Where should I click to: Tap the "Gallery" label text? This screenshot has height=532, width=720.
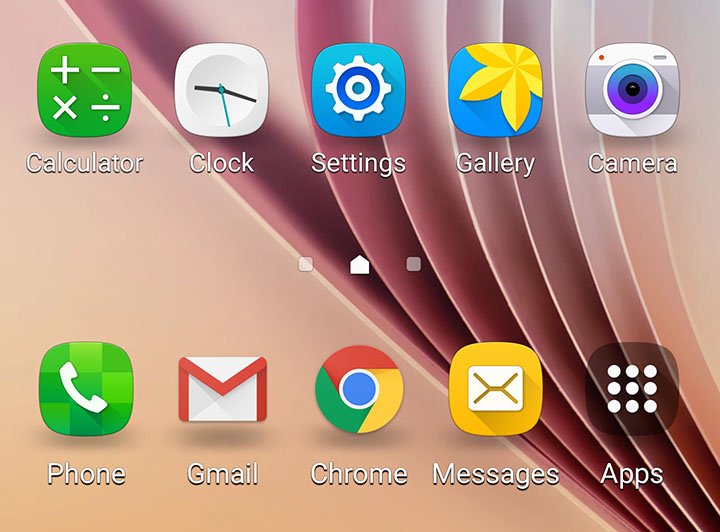pos(495,164)
